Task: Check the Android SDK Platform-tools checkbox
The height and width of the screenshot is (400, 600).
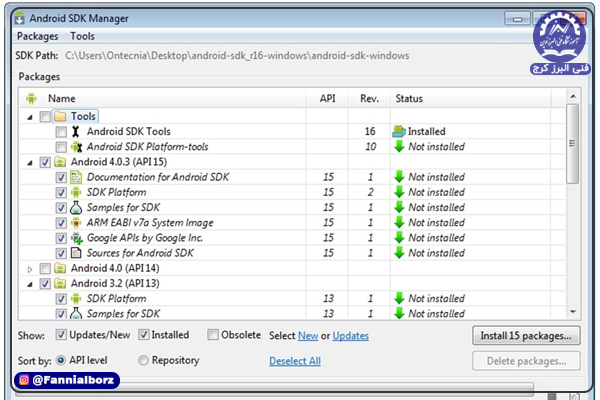Action: (61, 147)
